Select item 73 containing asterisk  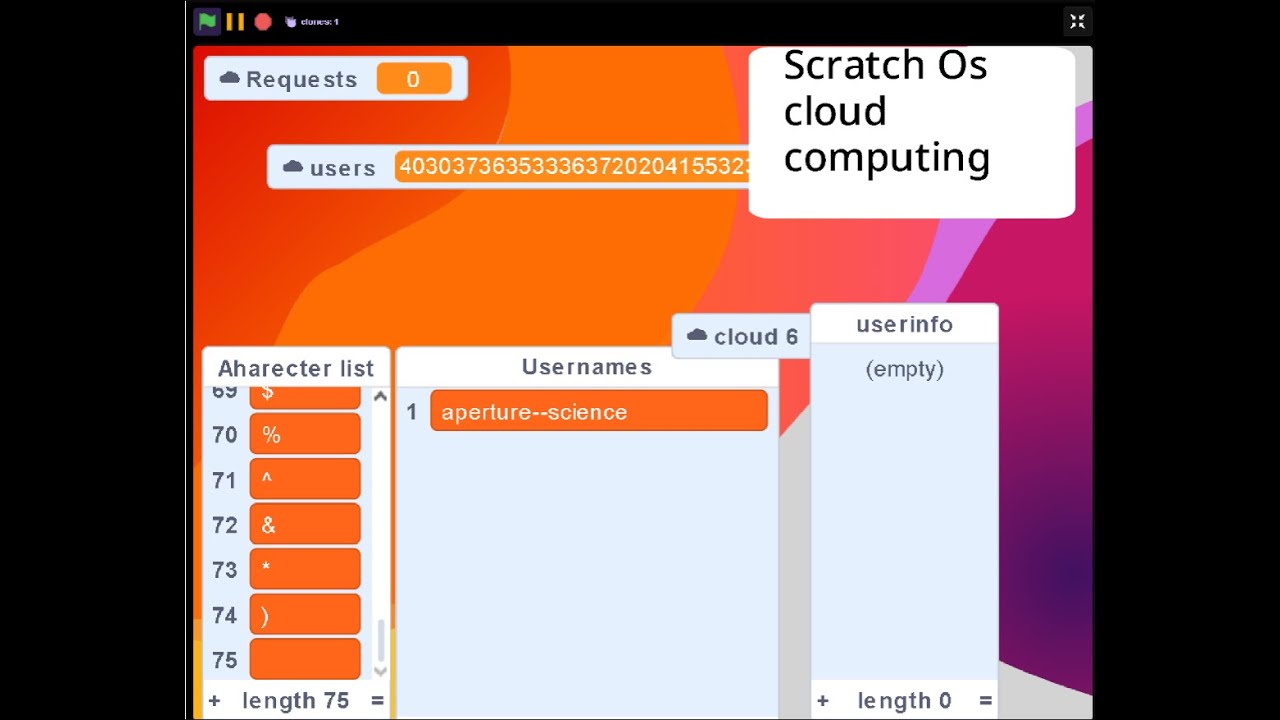click(x=305, y=569)
